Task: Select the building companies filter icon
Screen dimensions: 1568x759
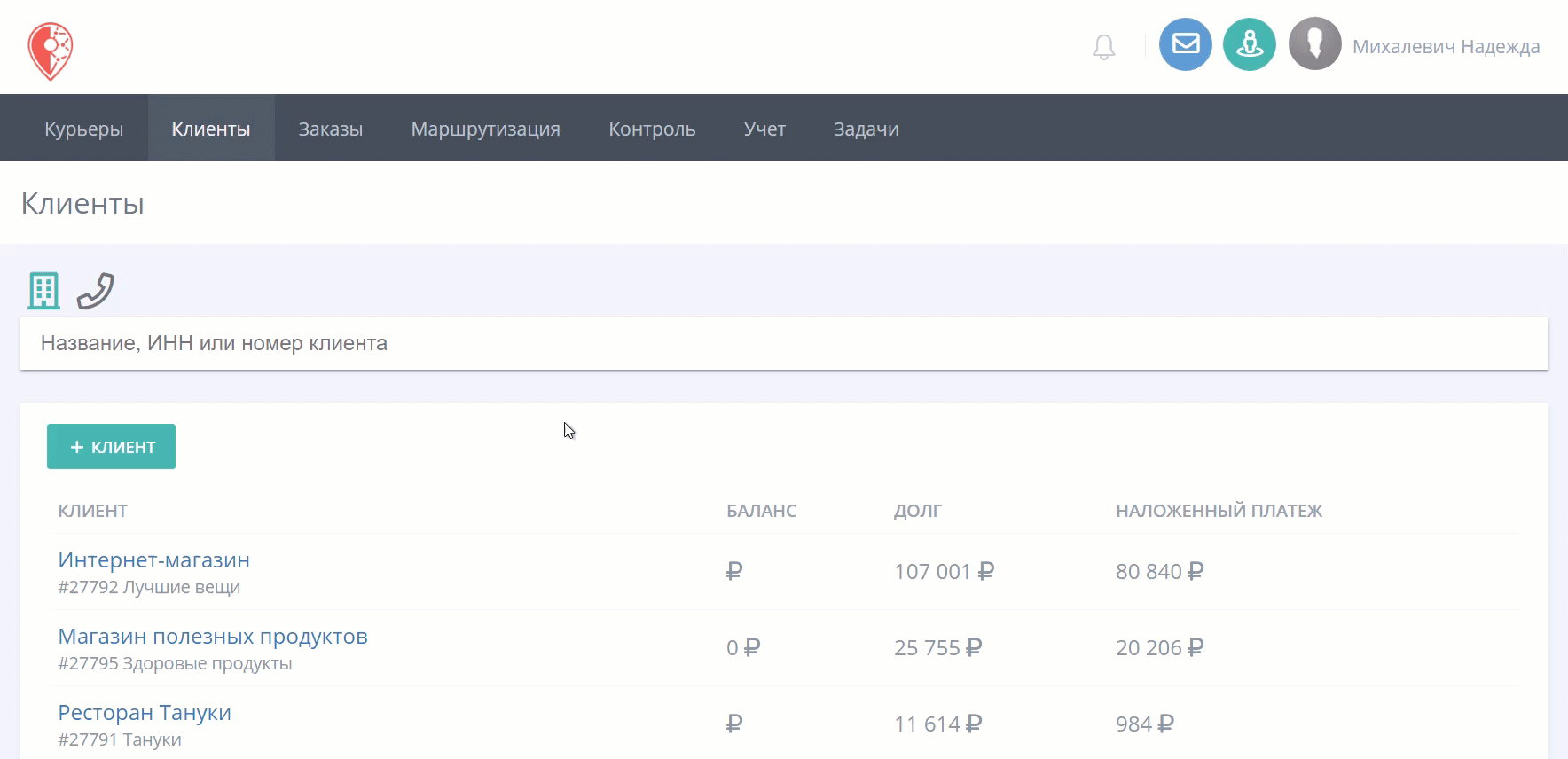Action: point(43,291)
